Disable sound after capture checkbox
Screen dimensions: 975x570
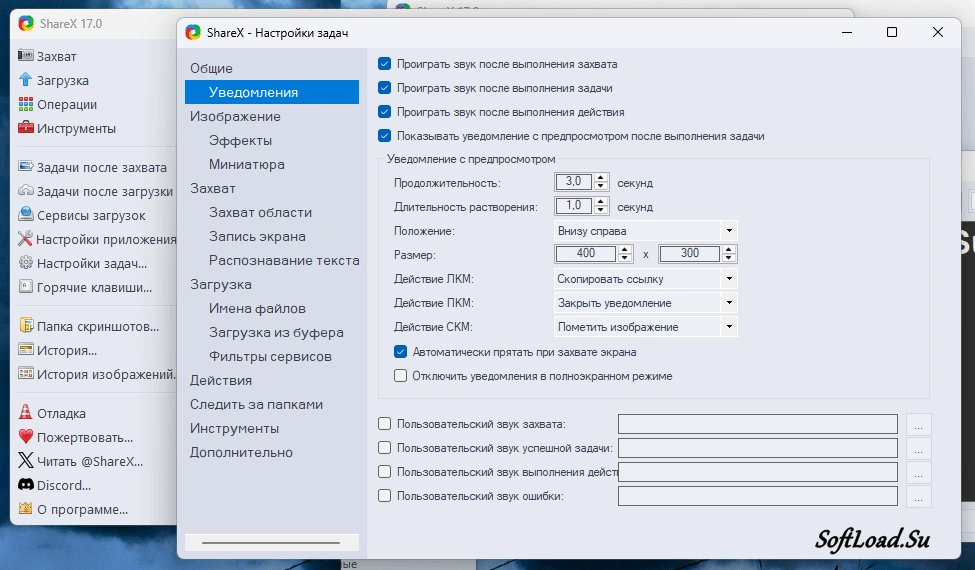384,64
